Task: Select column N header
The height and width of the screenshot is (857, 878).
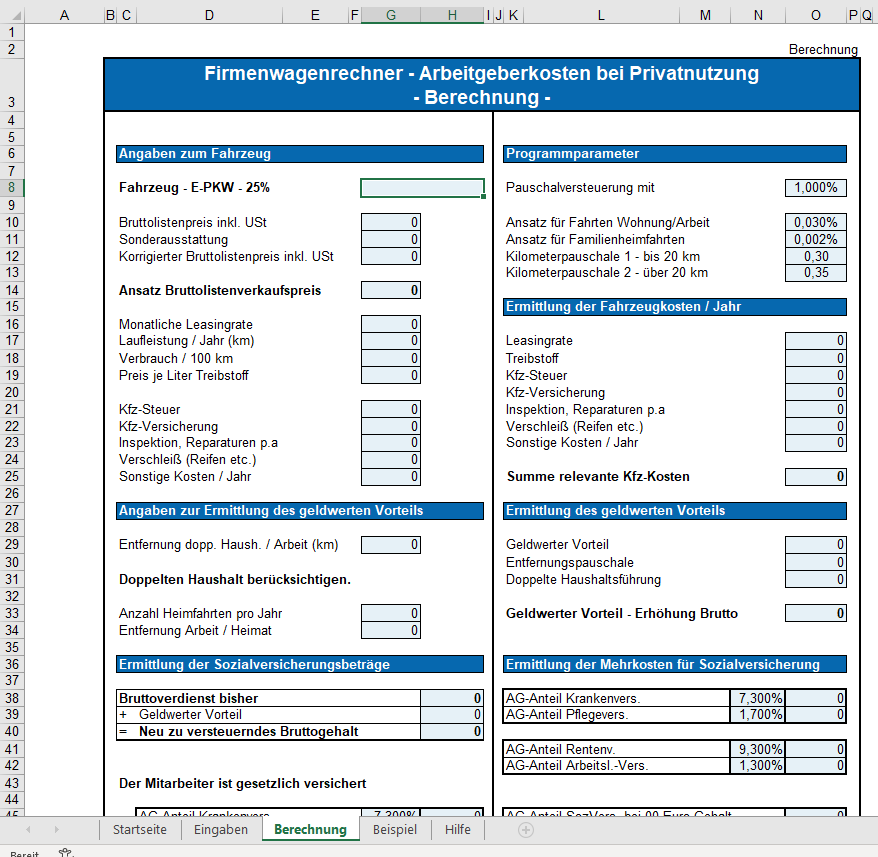Action: click(758, 15)
